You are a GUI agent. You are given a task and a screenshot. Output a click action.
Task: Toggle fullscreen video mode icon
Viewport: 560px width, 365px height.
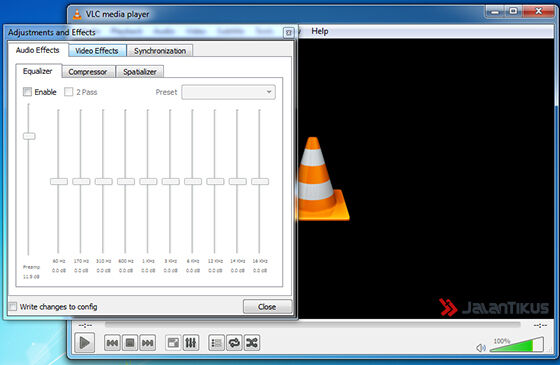click(173, 343)
